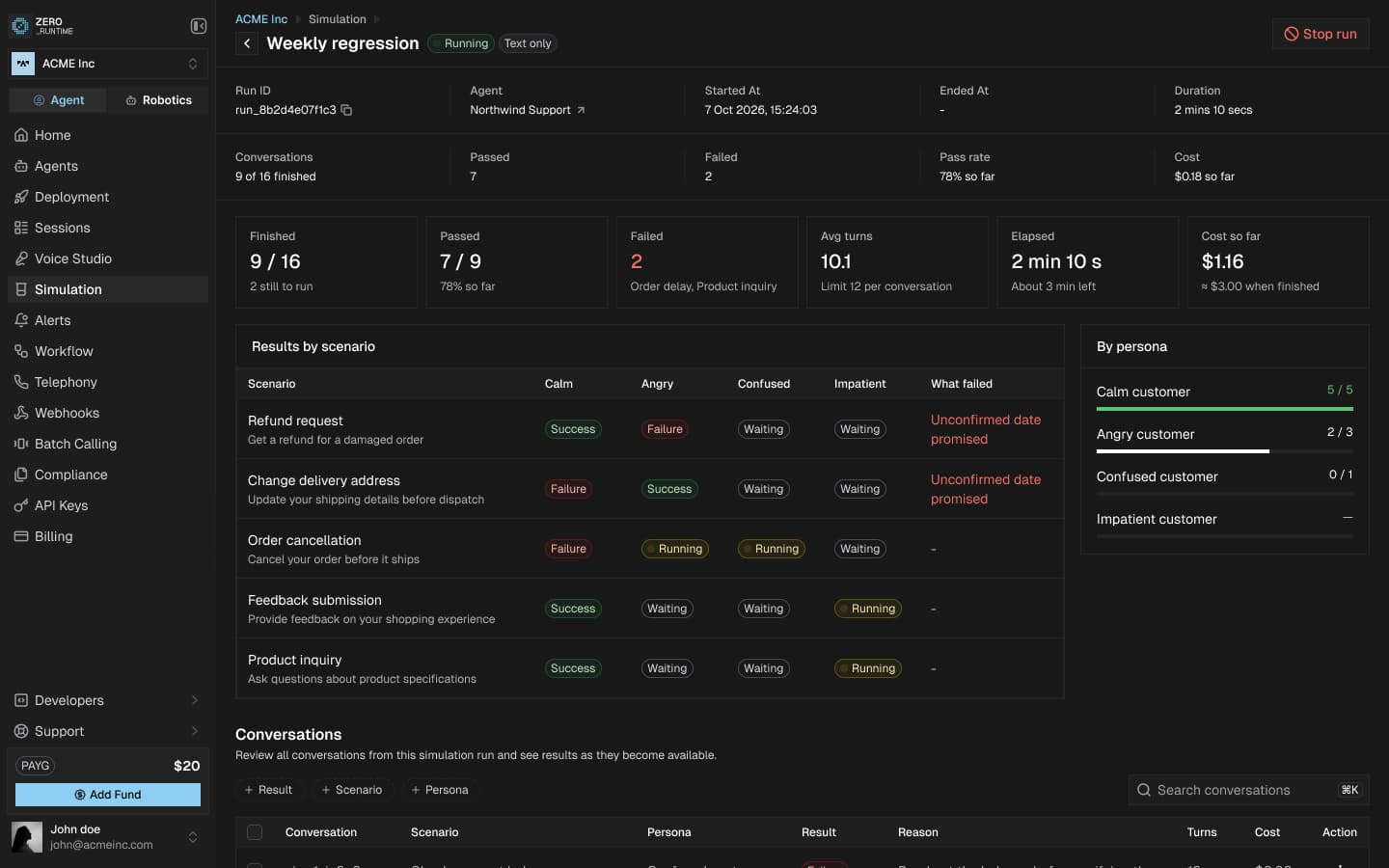Click the Billing card icon
This screenshot has width=1389, height=868.
point(21,536)
